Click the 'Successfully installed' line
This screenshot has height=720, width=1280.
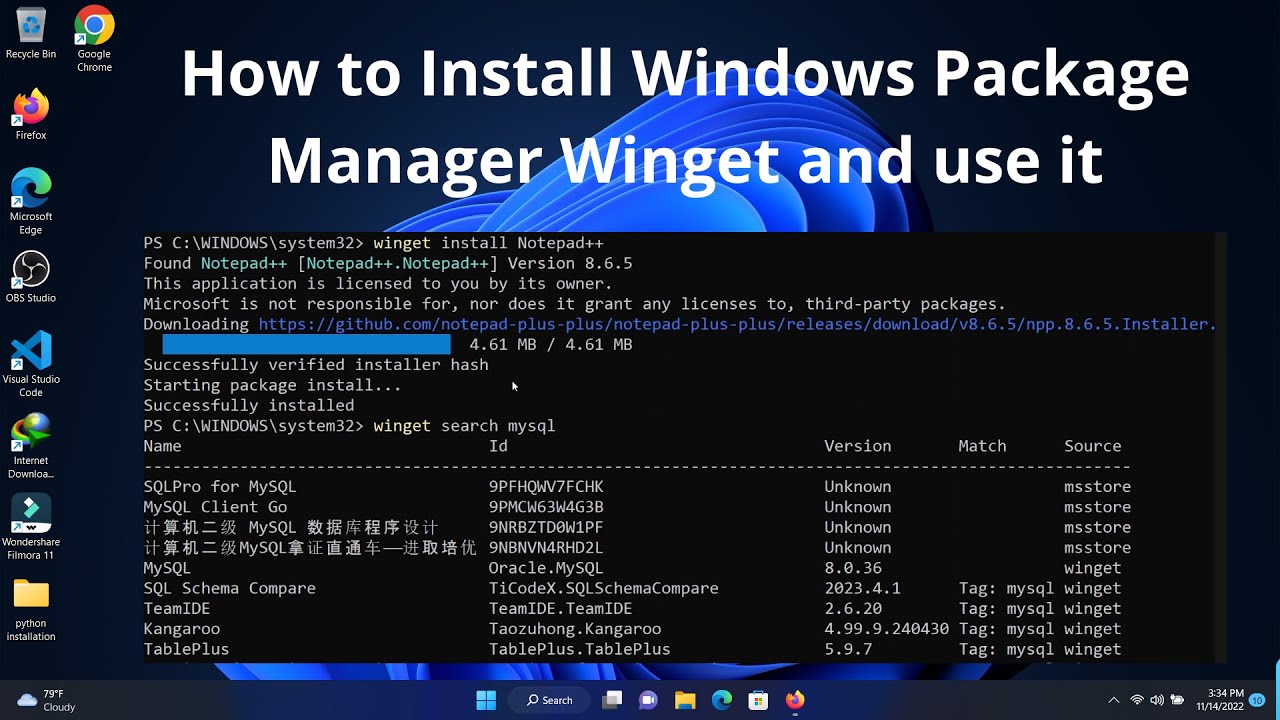[x=248, y=405]
